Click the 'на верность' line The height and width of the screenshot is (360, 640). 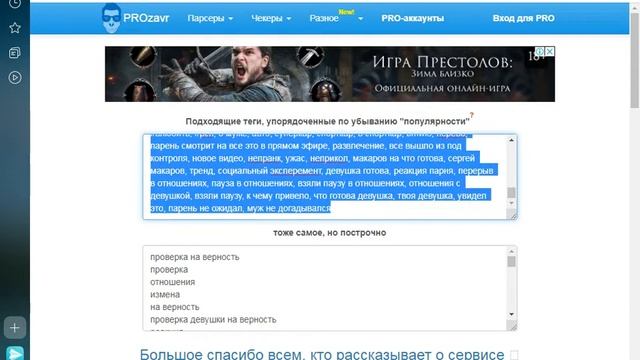[x=175, y=307]
